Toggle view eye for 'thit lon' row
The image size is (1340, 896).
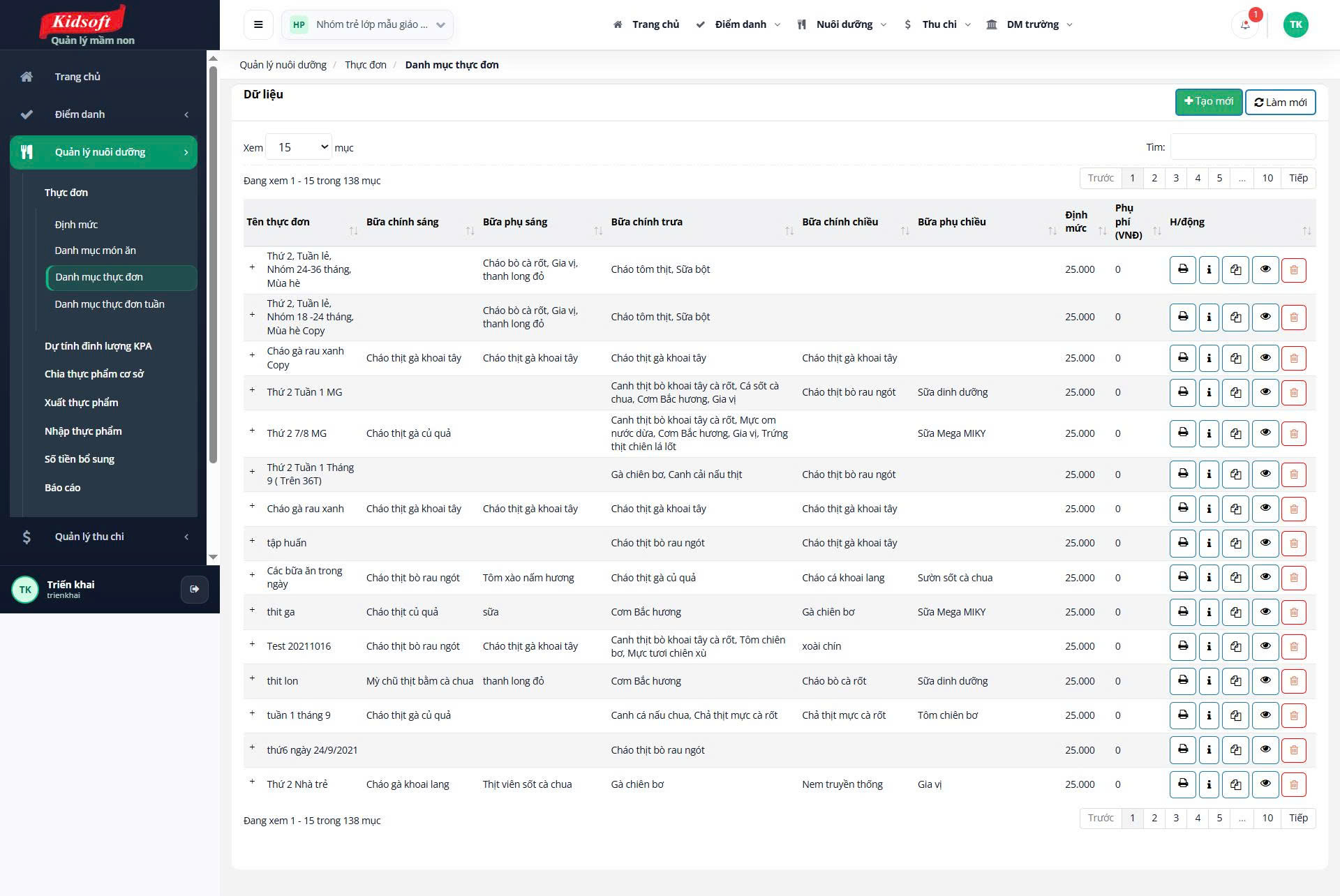[x=1265, y=680]
